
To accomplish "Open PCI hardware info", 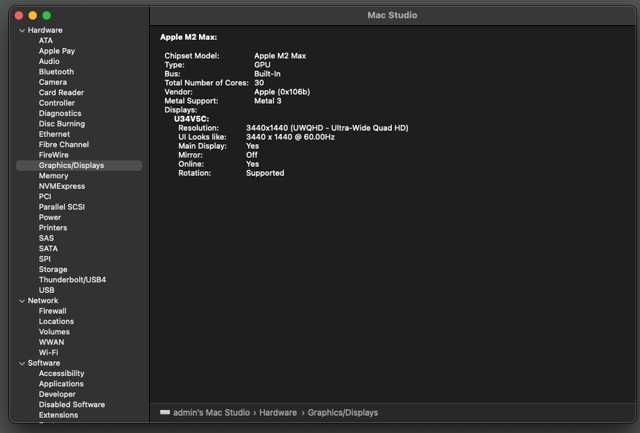I will tap(45, 197).
